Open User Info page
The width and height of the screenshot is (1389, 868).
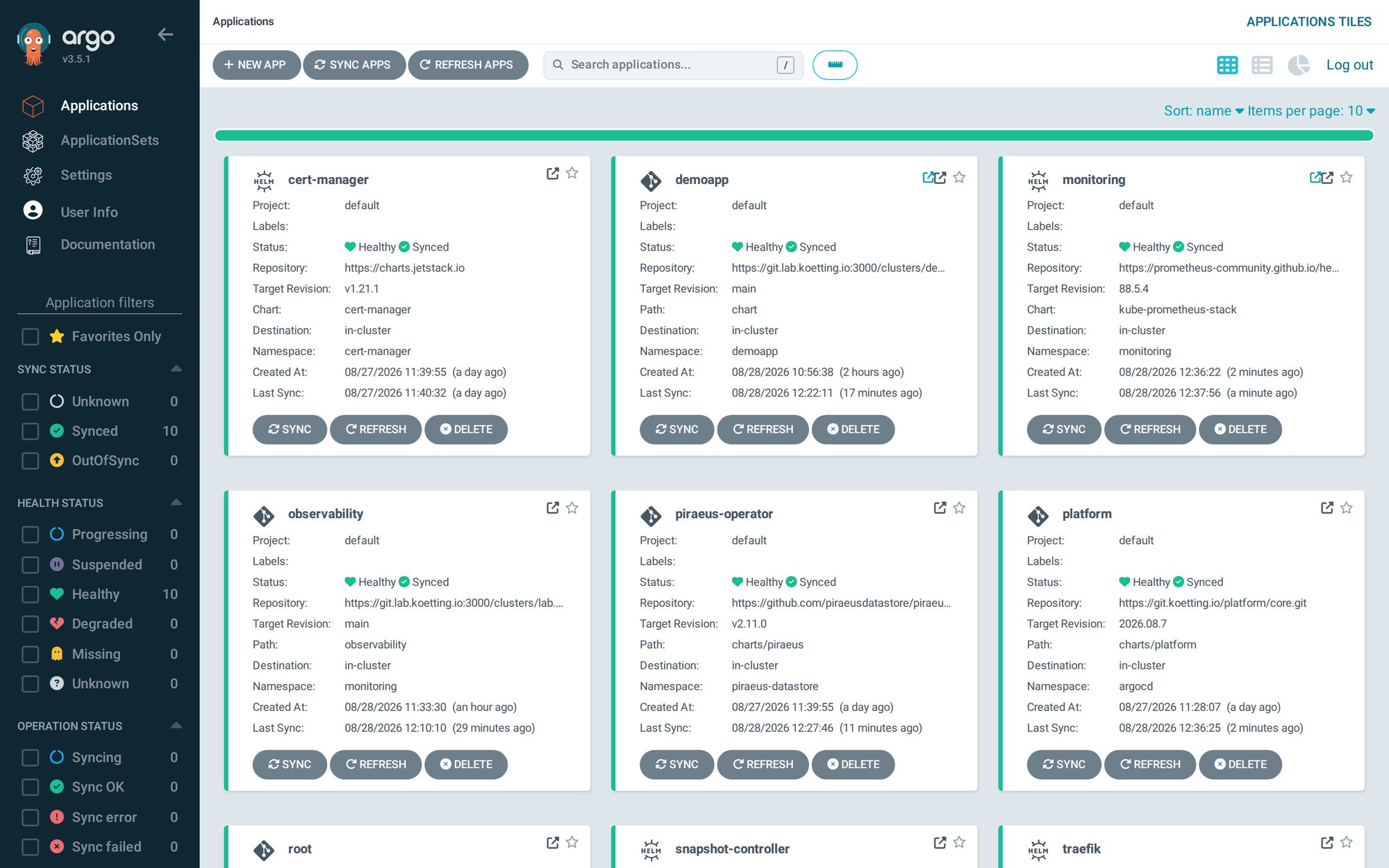click(89, 212)
